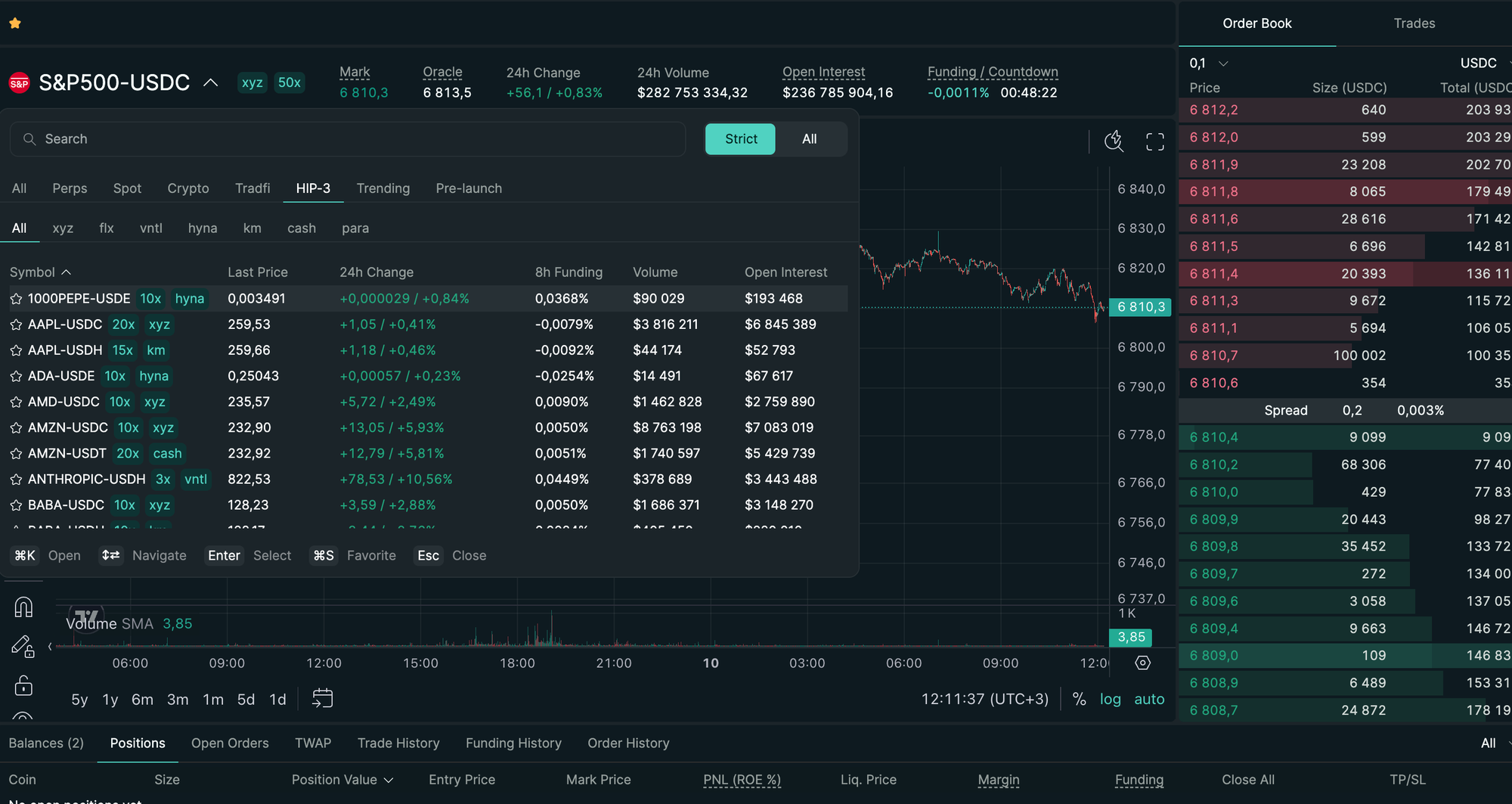Sort market list by Open Interest
This screenshot has width=1512, height=804.
[786, 272]
